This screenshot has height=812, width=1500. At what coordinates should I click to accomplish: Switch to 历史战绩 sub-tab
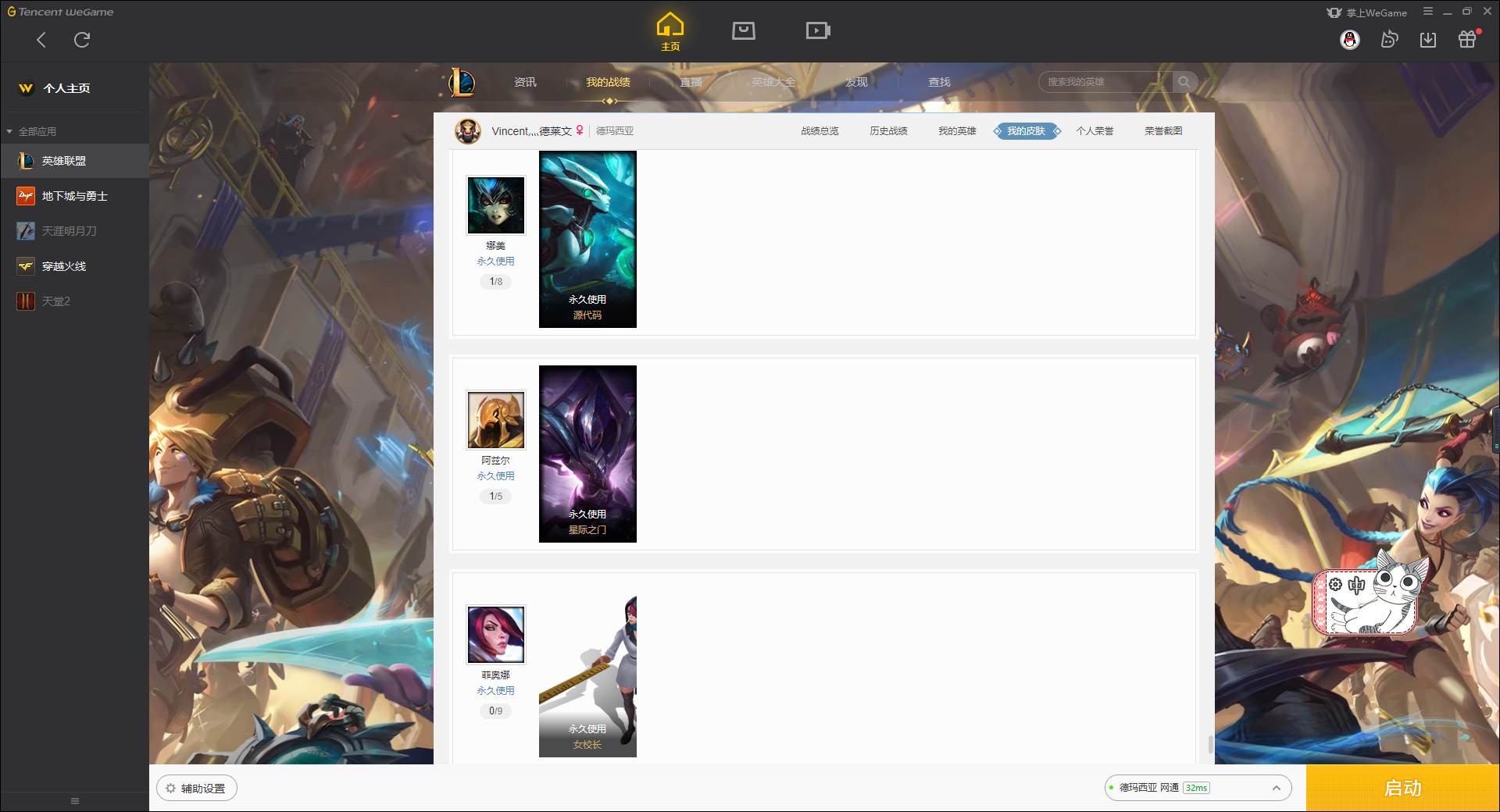888,131
